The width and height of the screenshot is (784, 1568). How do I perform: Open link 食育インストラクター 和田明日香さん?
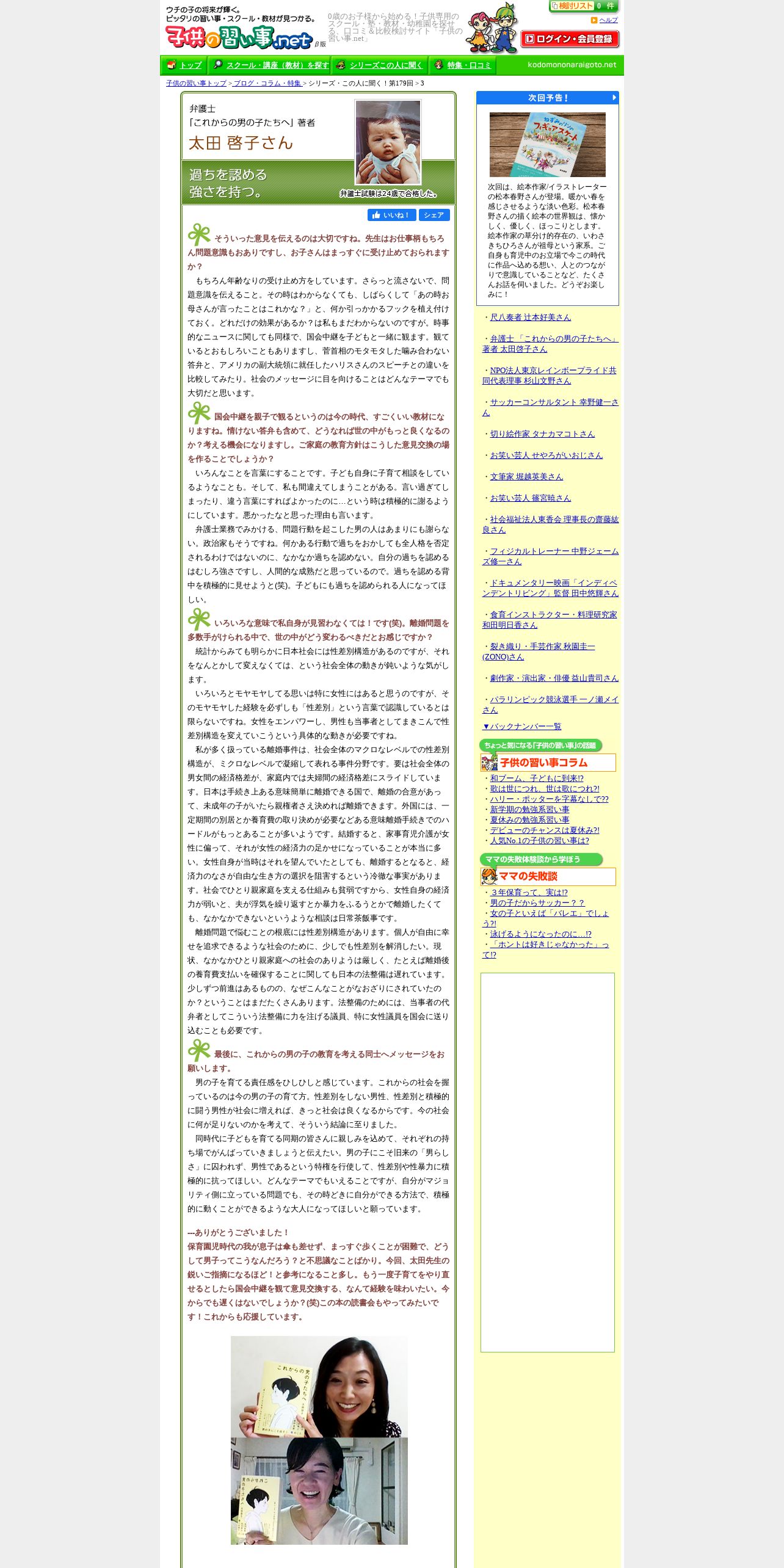coord(550,620)
